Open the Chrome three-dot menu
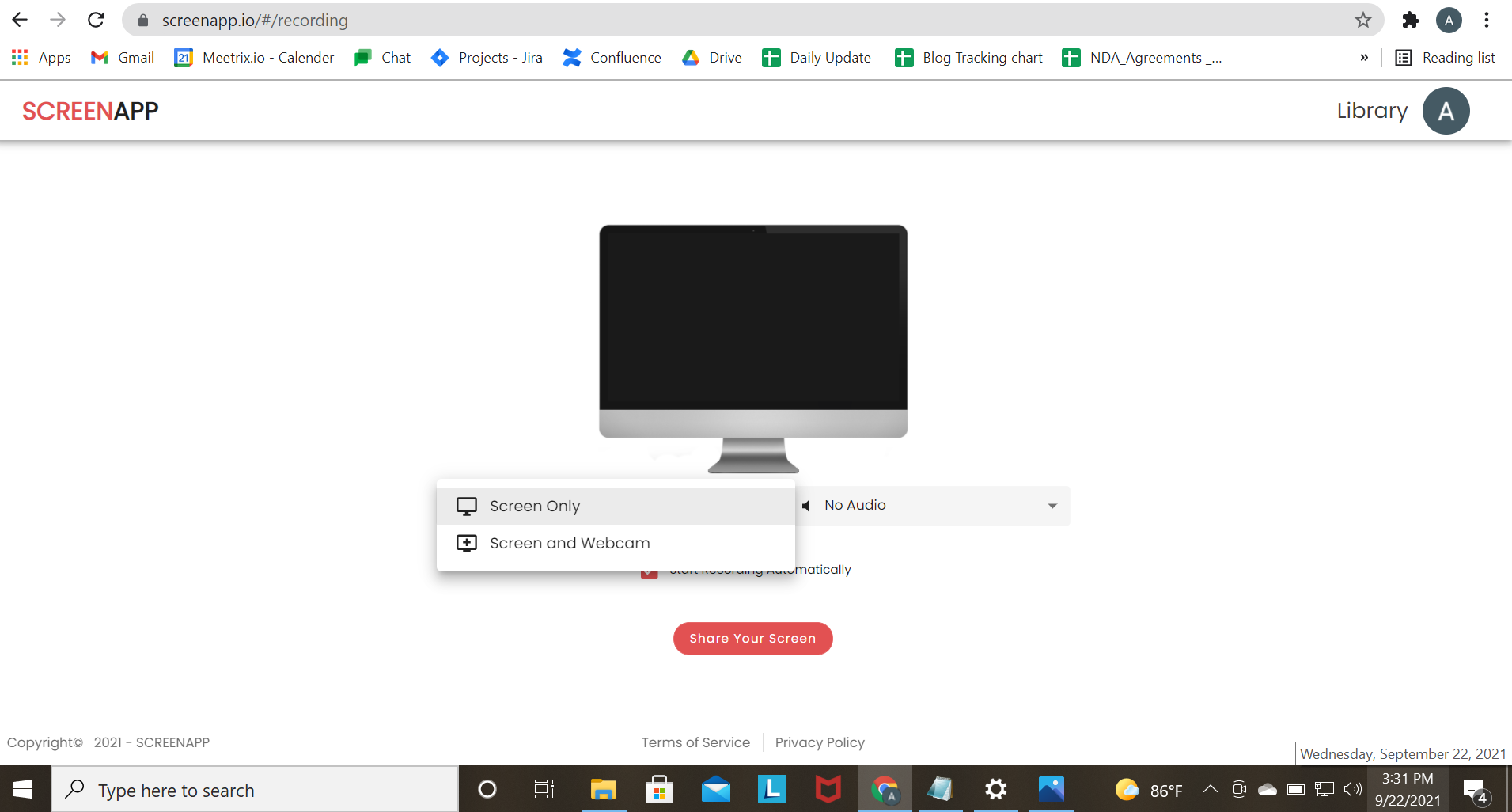Image resolution: width=1512 pixels, height=812 pixels. coord(1487,21)
